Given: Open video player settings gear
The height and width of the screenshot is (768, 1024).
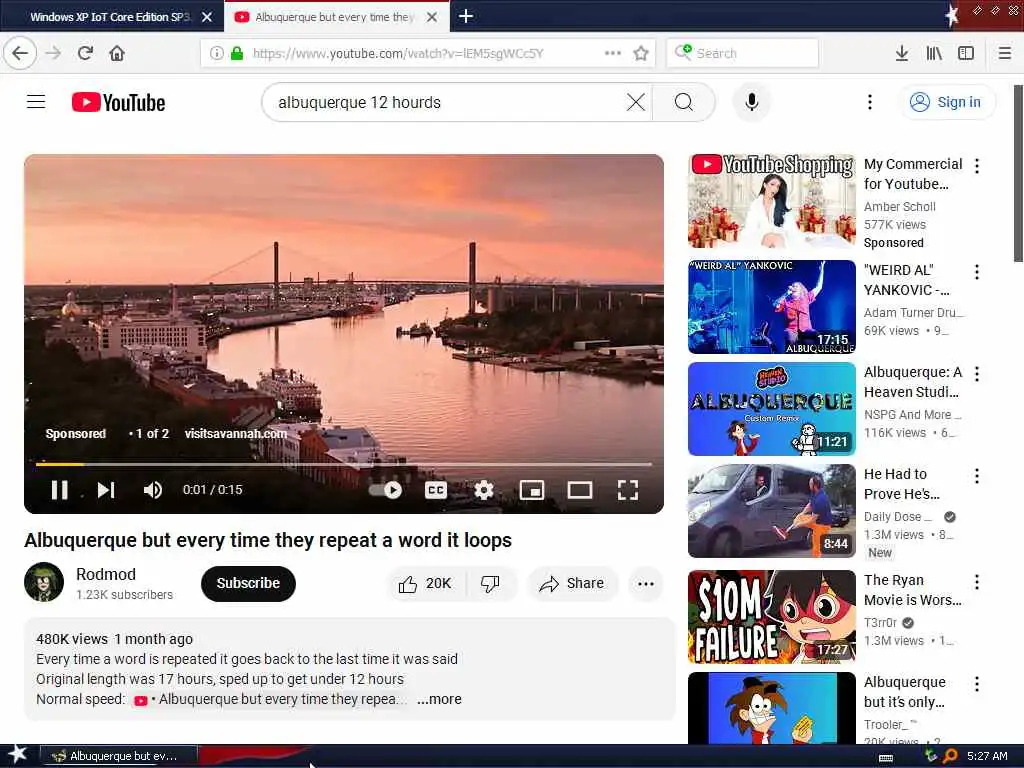Looking at the screenshot, I should 483,490.
